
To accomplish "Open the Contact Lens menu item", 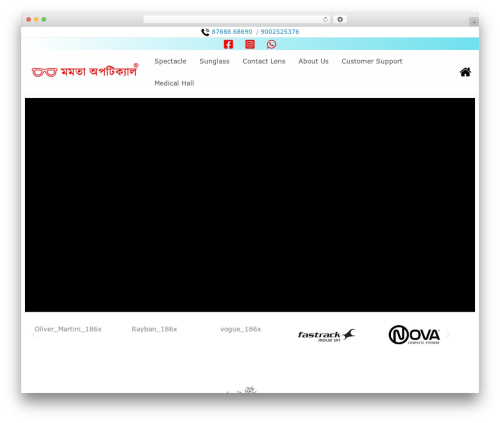I will (264, 61).
